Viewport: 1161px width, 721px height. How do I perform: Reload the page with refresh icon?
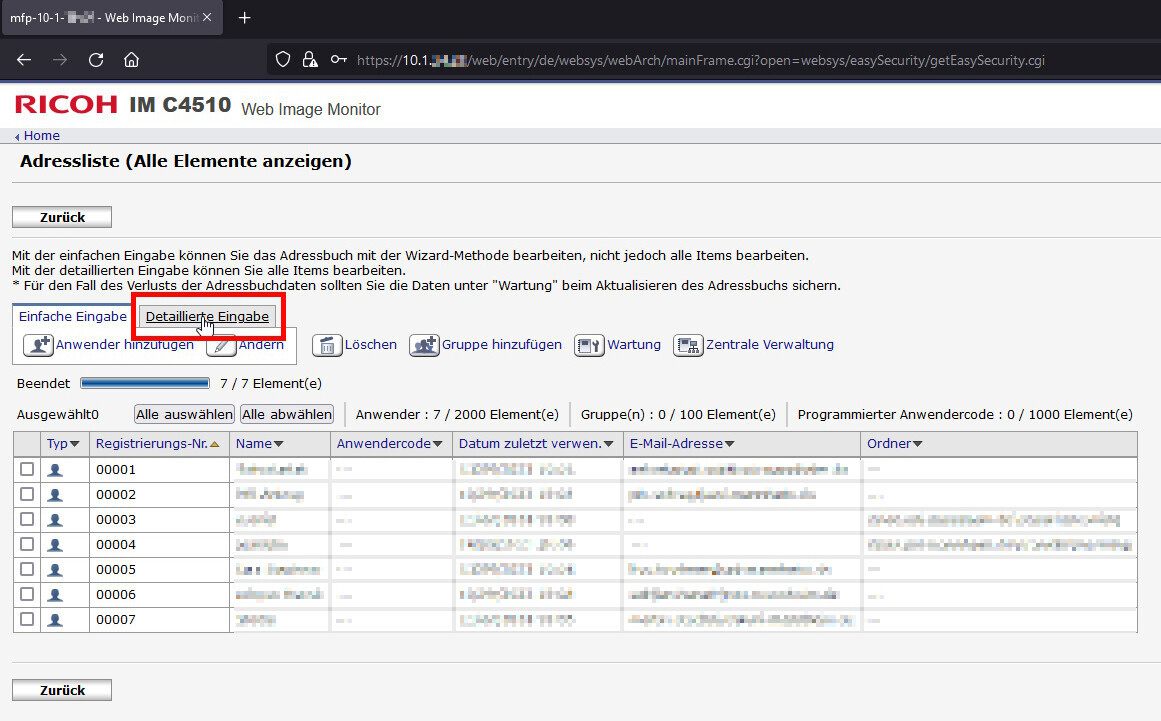click(x=96, y=60)
